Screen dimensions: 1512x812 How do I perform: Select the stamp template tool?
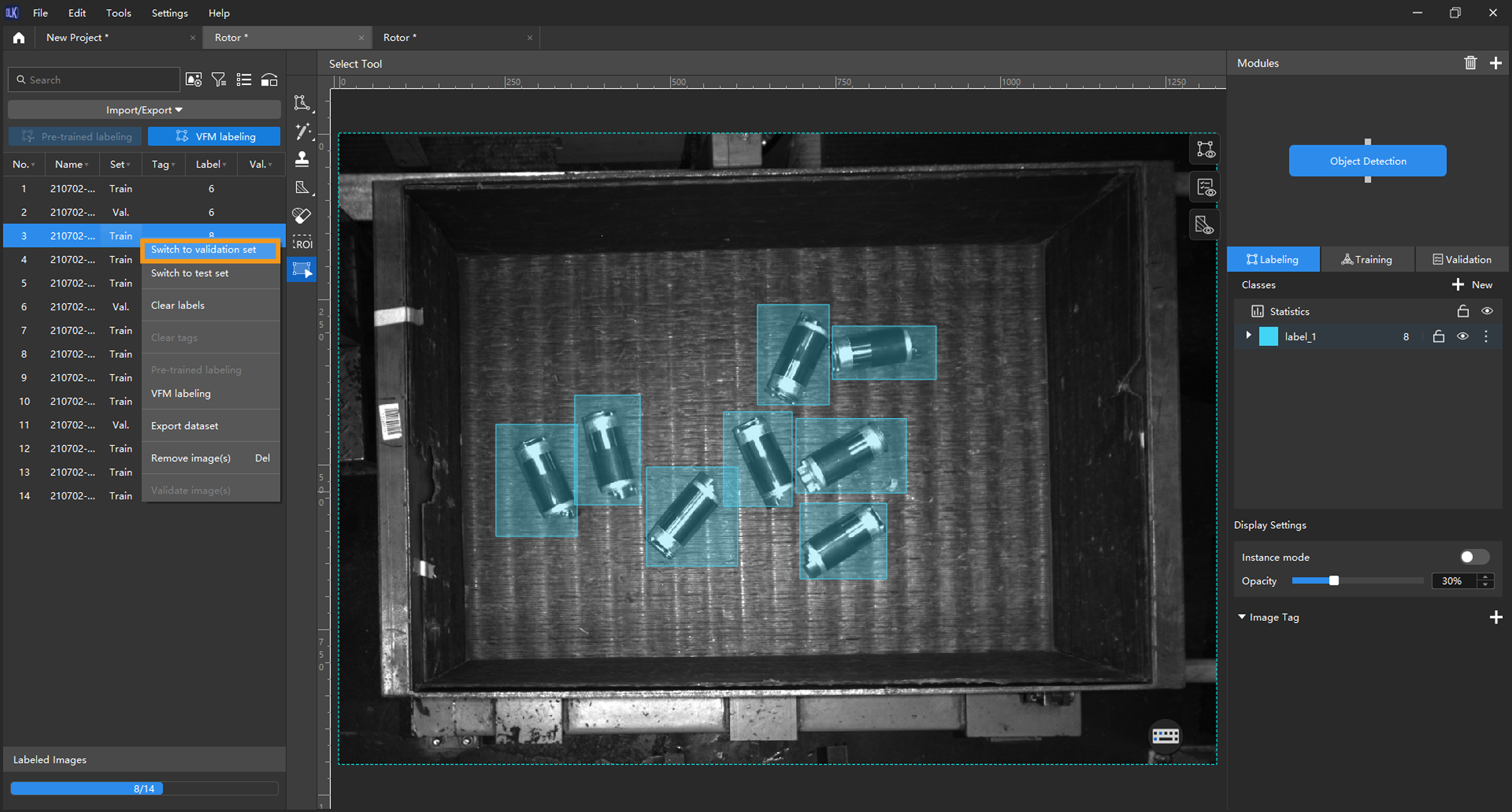pos(302,159)
